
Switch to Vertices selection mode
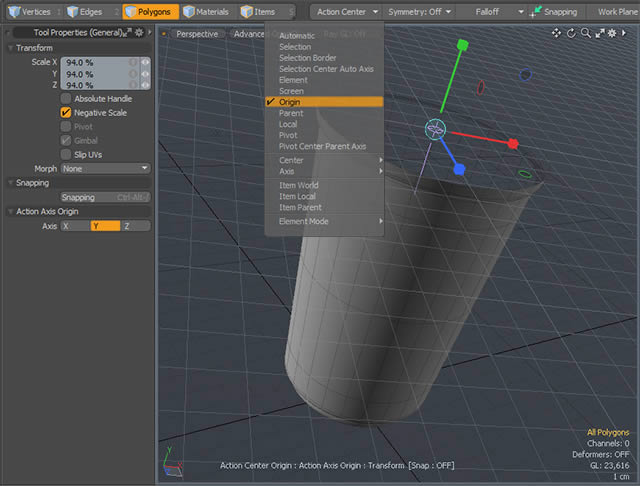tap(30, 12)
